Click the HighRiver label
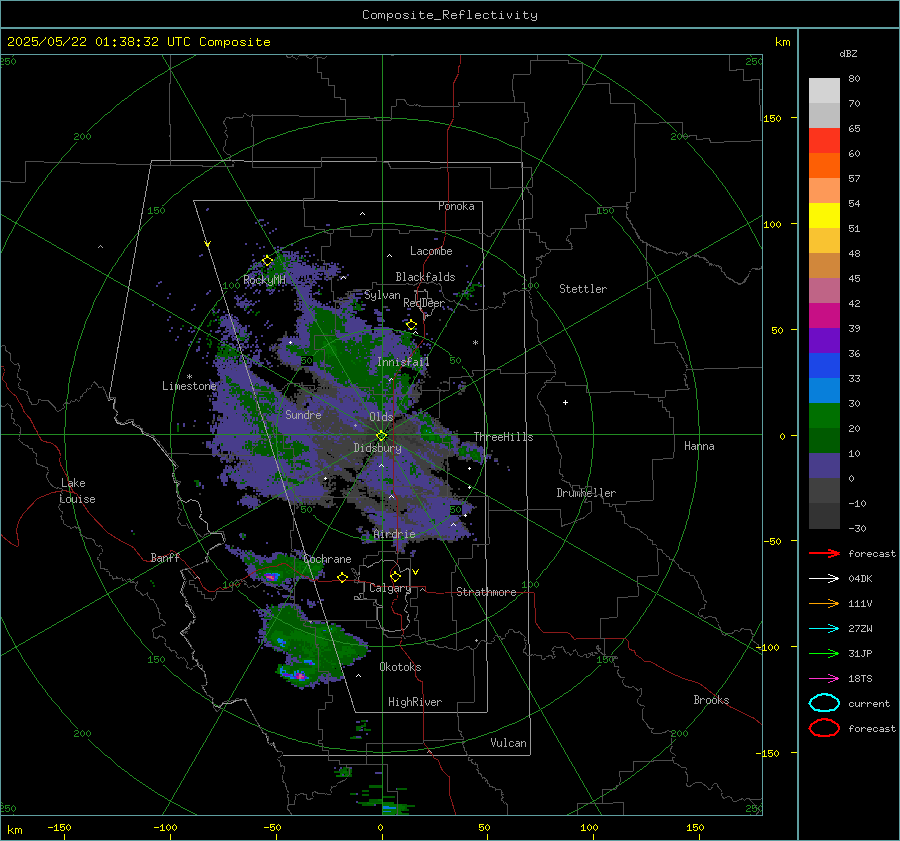900x841 pixels. point(415,702)
